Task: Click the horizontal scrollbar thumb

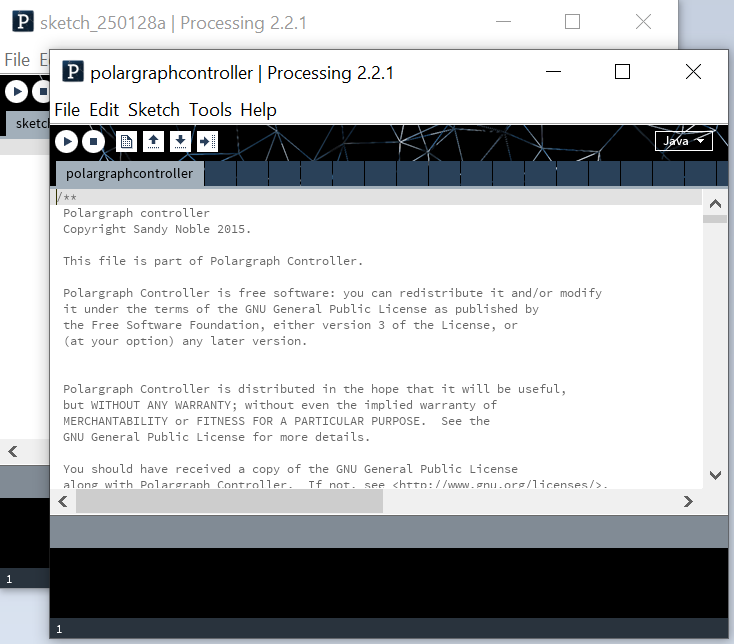Action: (229, 502)
